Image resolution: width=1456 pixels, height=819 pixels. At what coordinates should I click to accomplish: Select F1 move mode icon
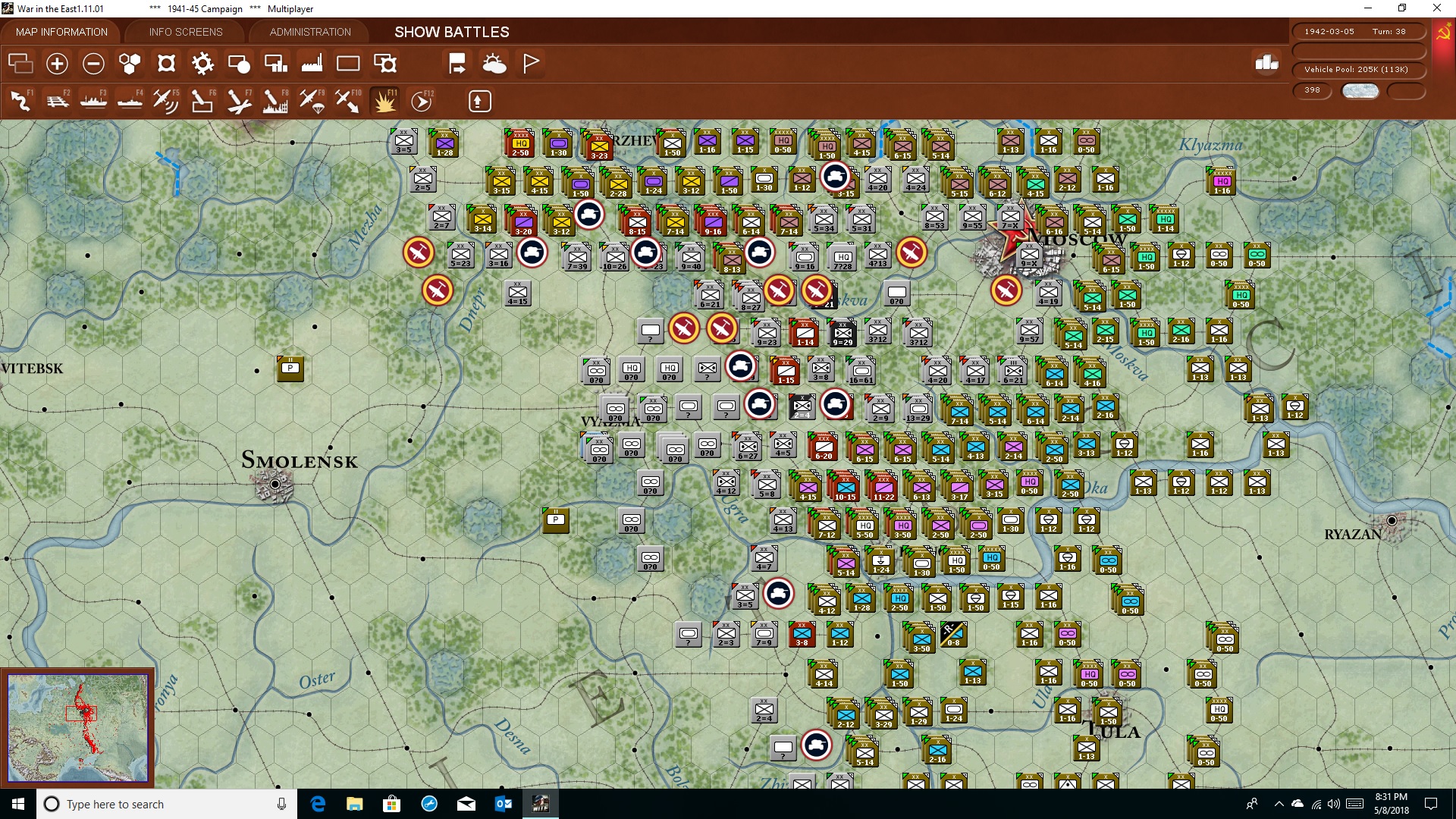click(20, 101)
